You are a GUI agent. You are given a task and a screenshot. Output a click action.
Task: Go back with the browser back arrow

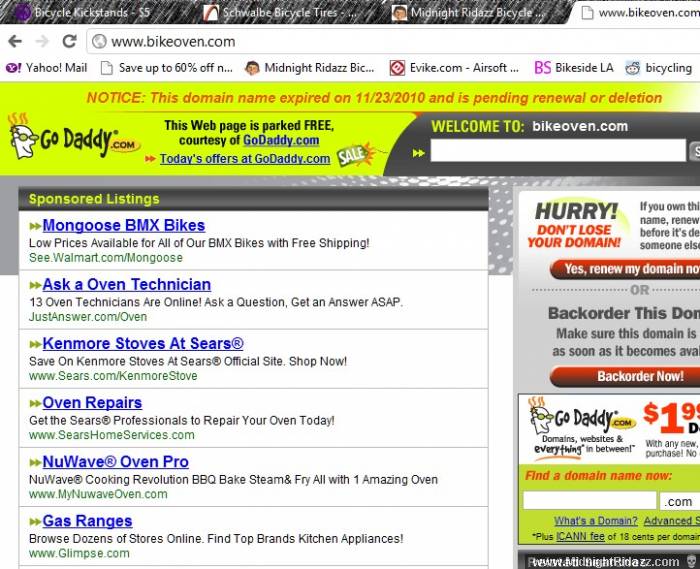coord(15,42)
